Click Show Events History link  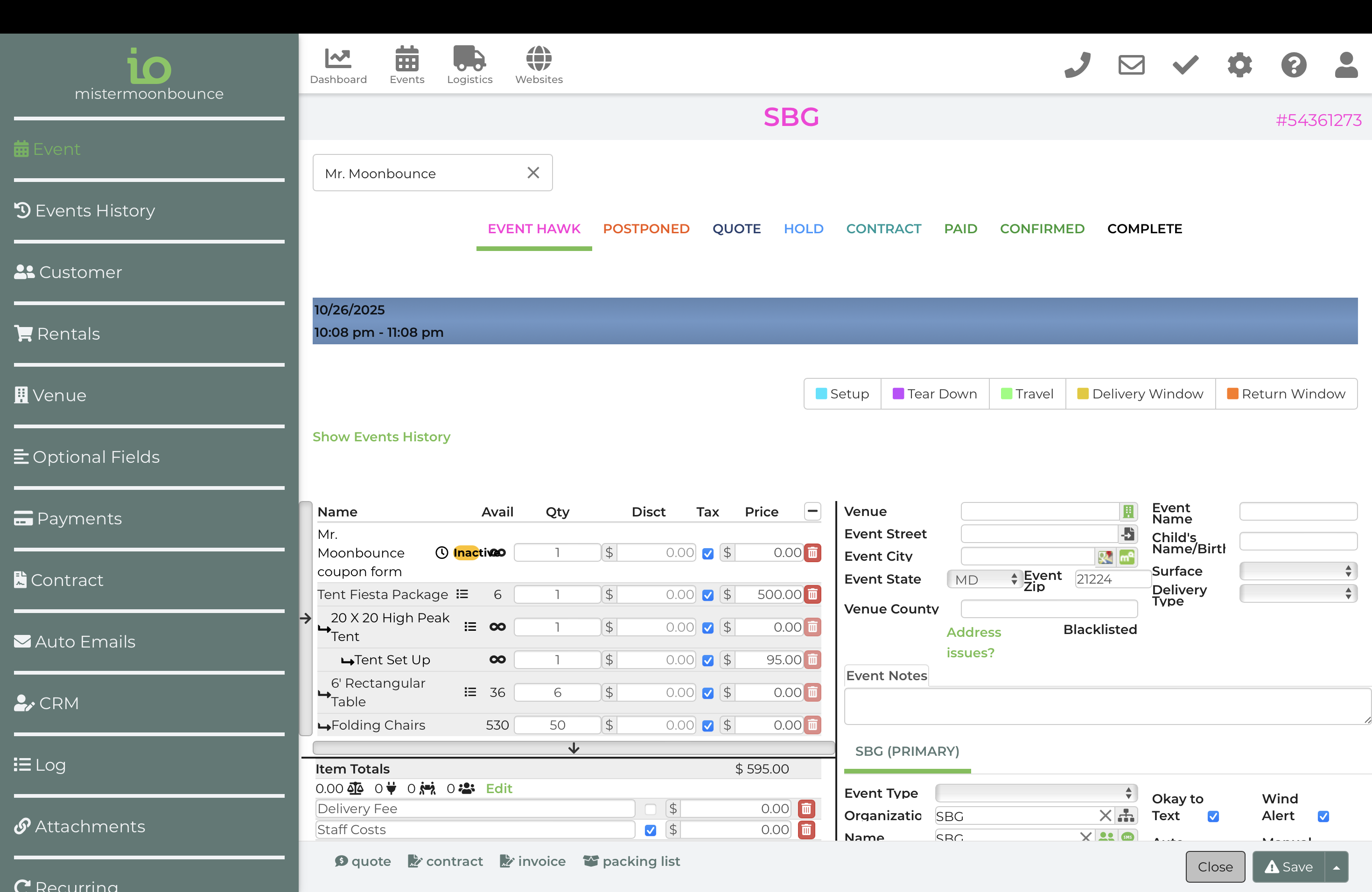click(381, 437)
